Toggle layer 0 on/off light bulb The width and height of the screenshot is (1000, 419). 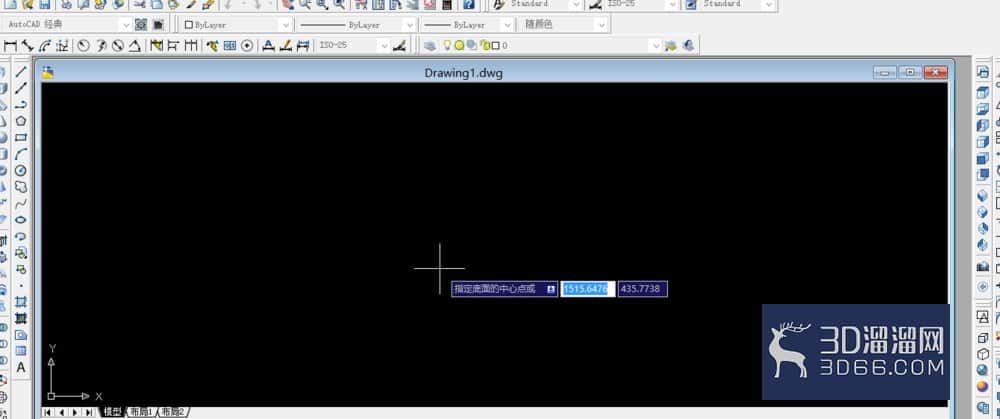448,45
